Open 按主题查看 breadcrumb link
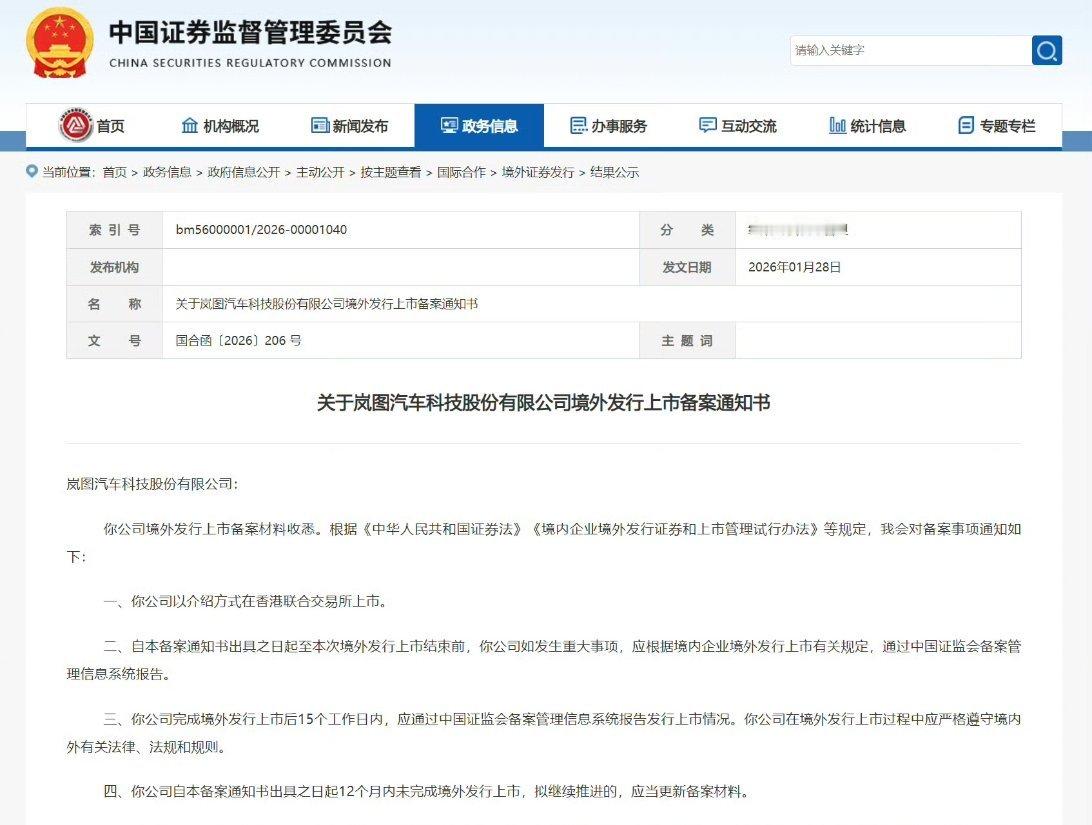This screenshot has width=1092, height=825. (x=391, y=172)
